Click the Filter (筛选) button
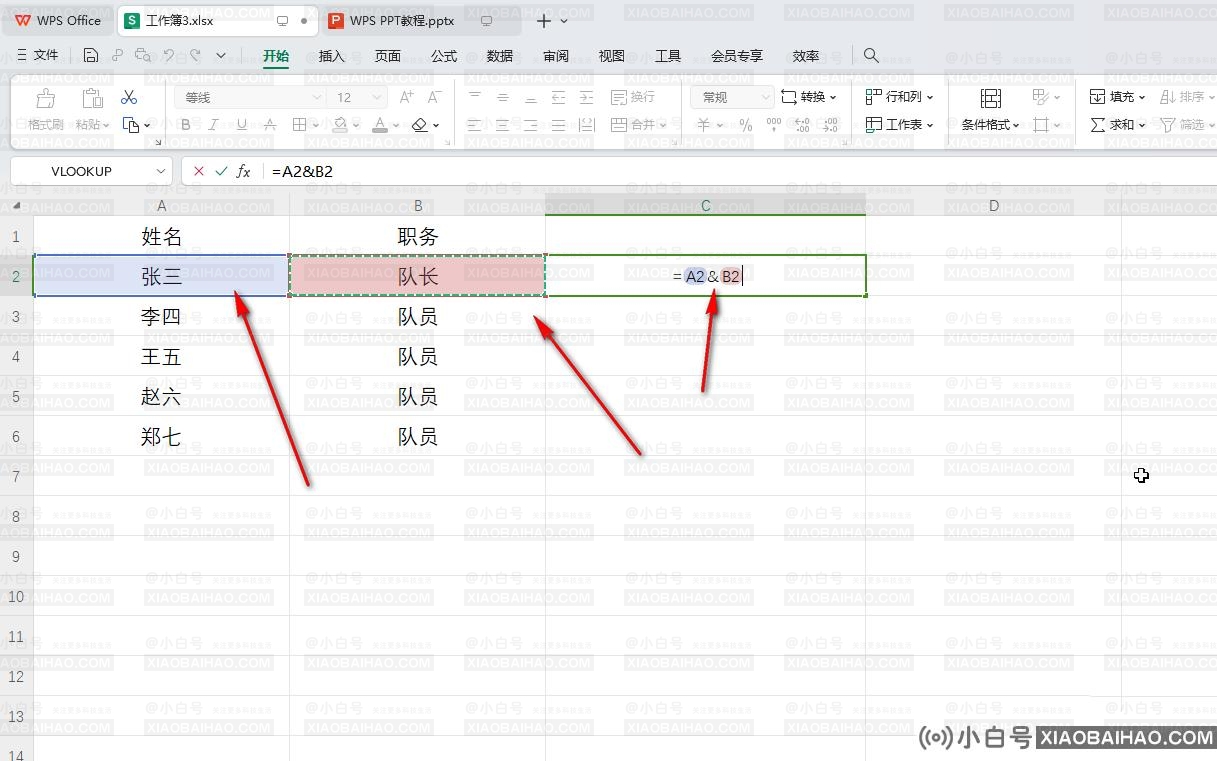The height and width of the screenshot is (761, 1217). pyautogui.click(x=1187, y=125)
